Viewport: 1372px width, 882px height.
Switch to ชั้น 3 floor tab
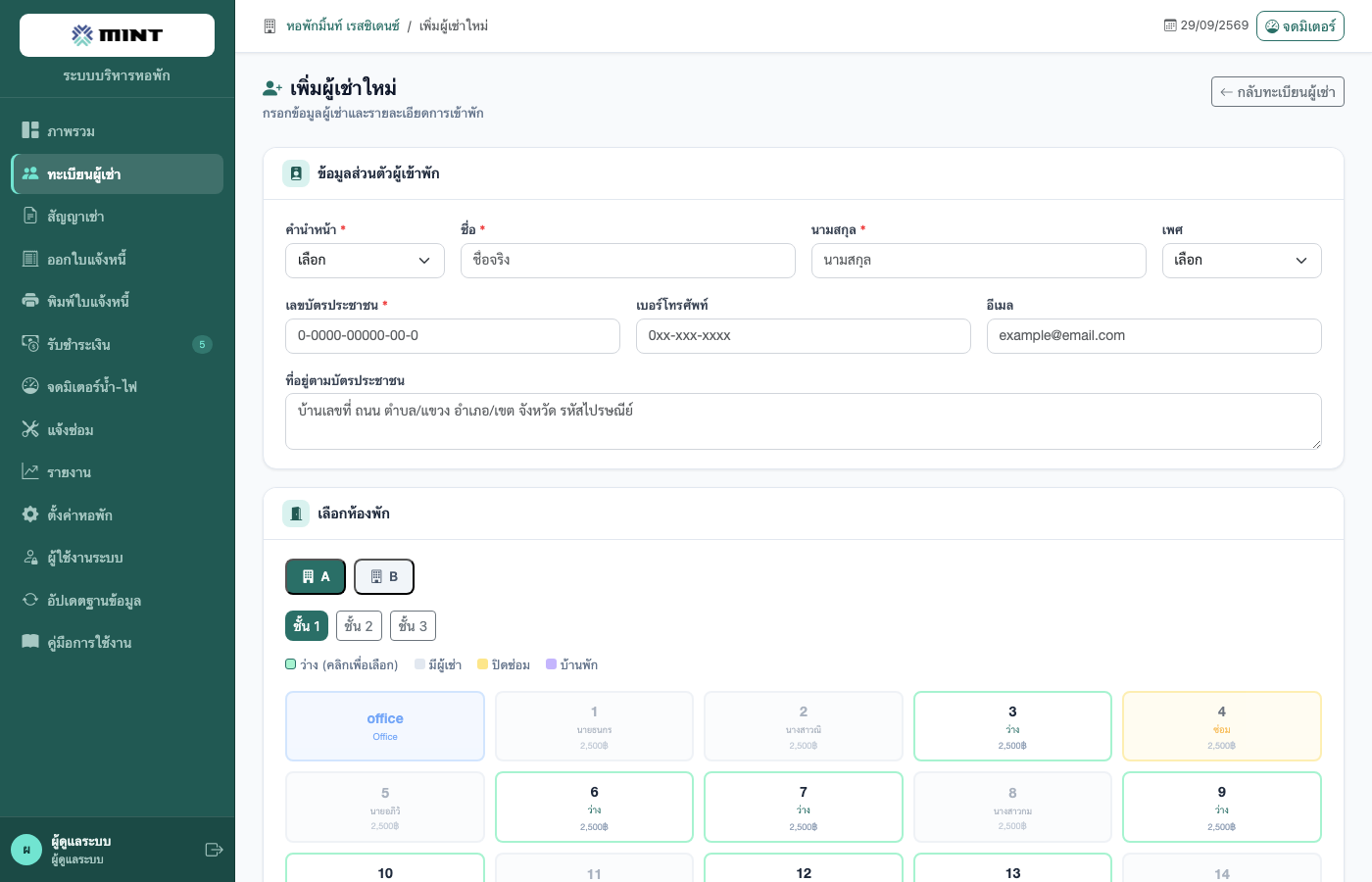[x=413, y=626]
